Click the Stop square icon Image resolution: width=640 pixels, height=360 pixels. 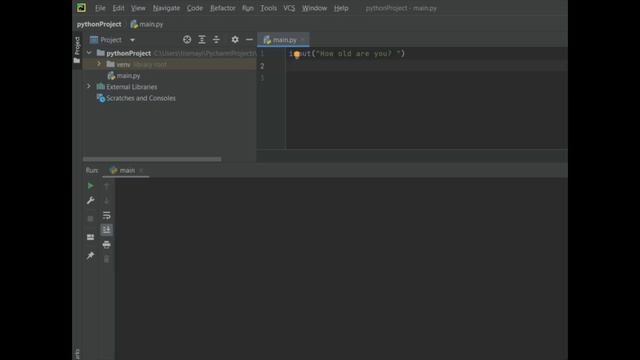[90, 218]
